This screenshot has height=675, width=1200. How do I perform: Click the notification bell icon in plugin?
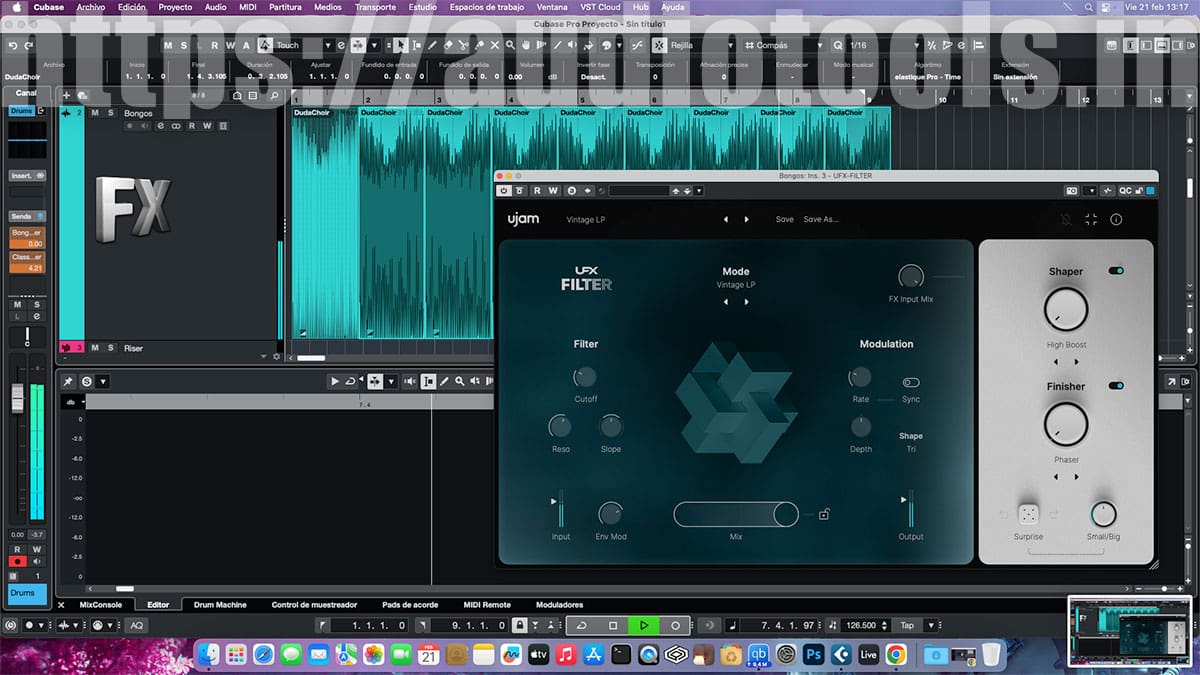[x=1066, y=219]
